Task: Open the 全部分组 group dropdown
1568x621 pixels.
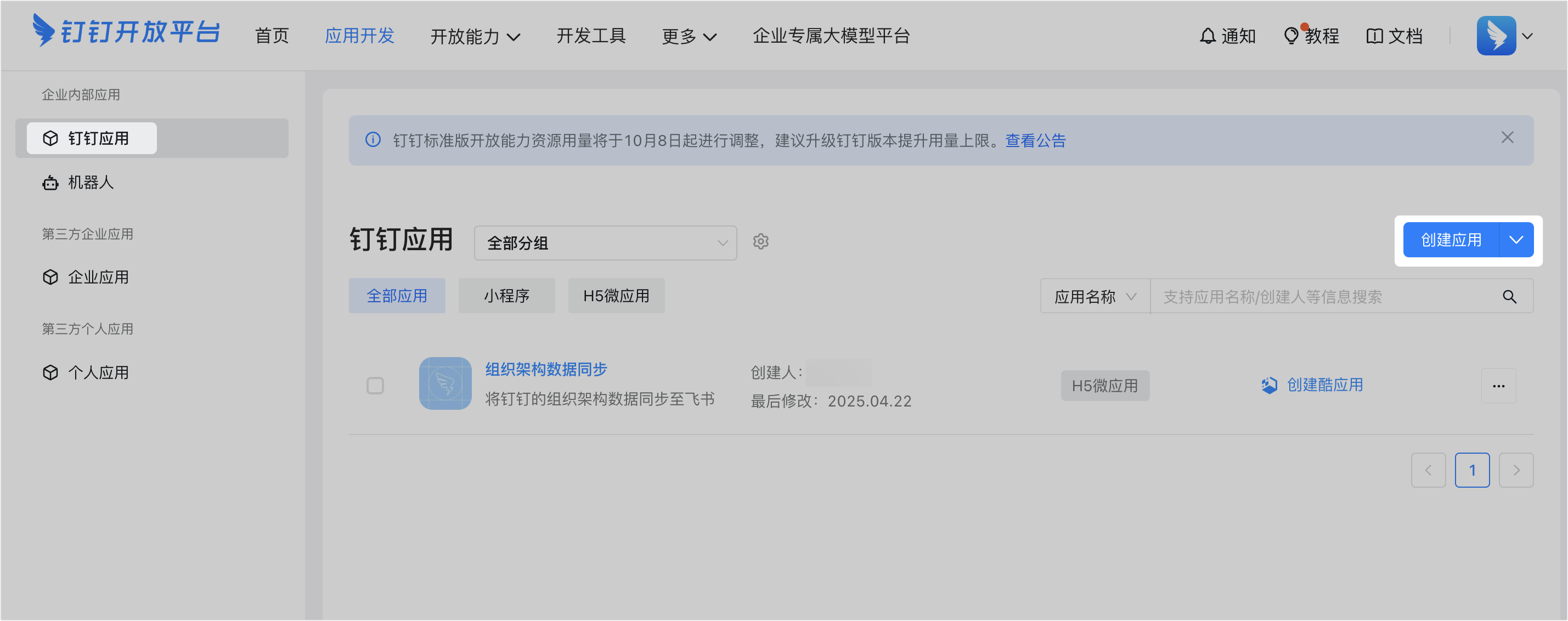Action: pyautogui.click(x=605, y=243)
